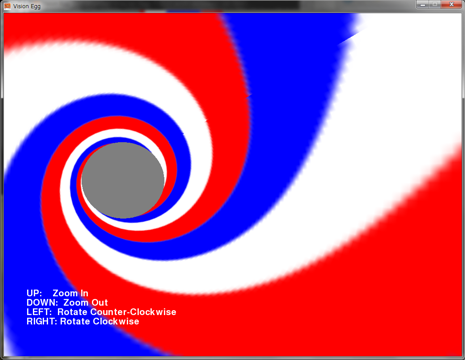The height and width of the screenshot is (360, 465).
Task: Maximize the Vision Egg window
Action: click(435, 4)
